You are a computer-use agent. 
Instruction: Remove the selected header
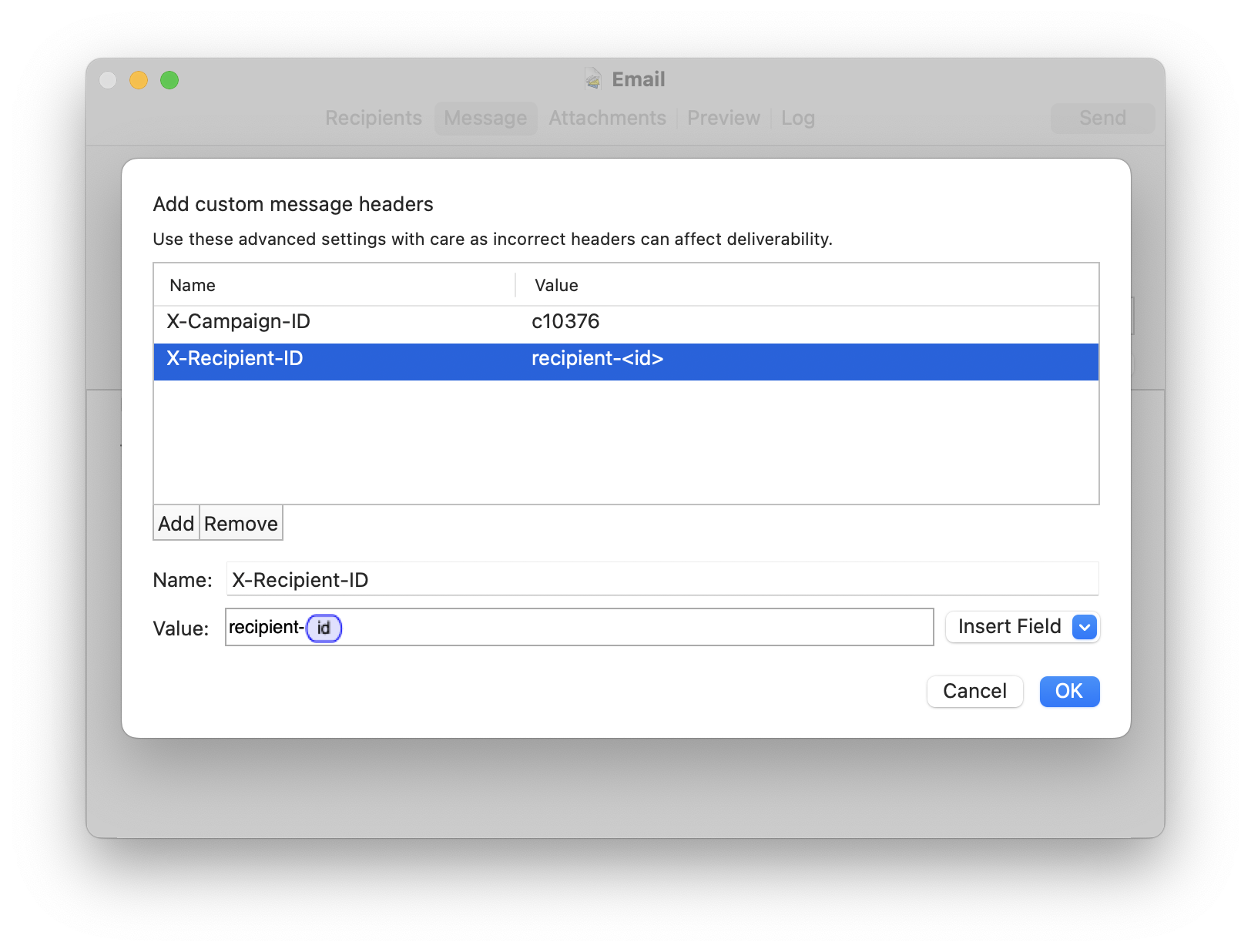point(241,524)
